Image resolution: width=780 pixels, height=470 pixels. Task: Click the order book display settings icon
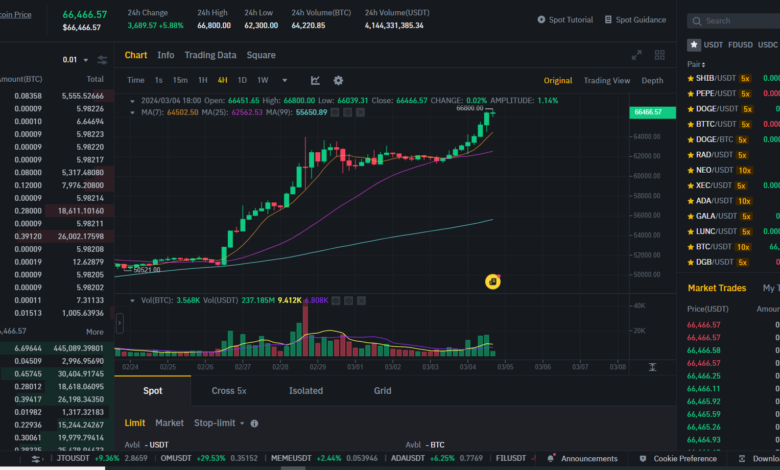tap(102, 60)
